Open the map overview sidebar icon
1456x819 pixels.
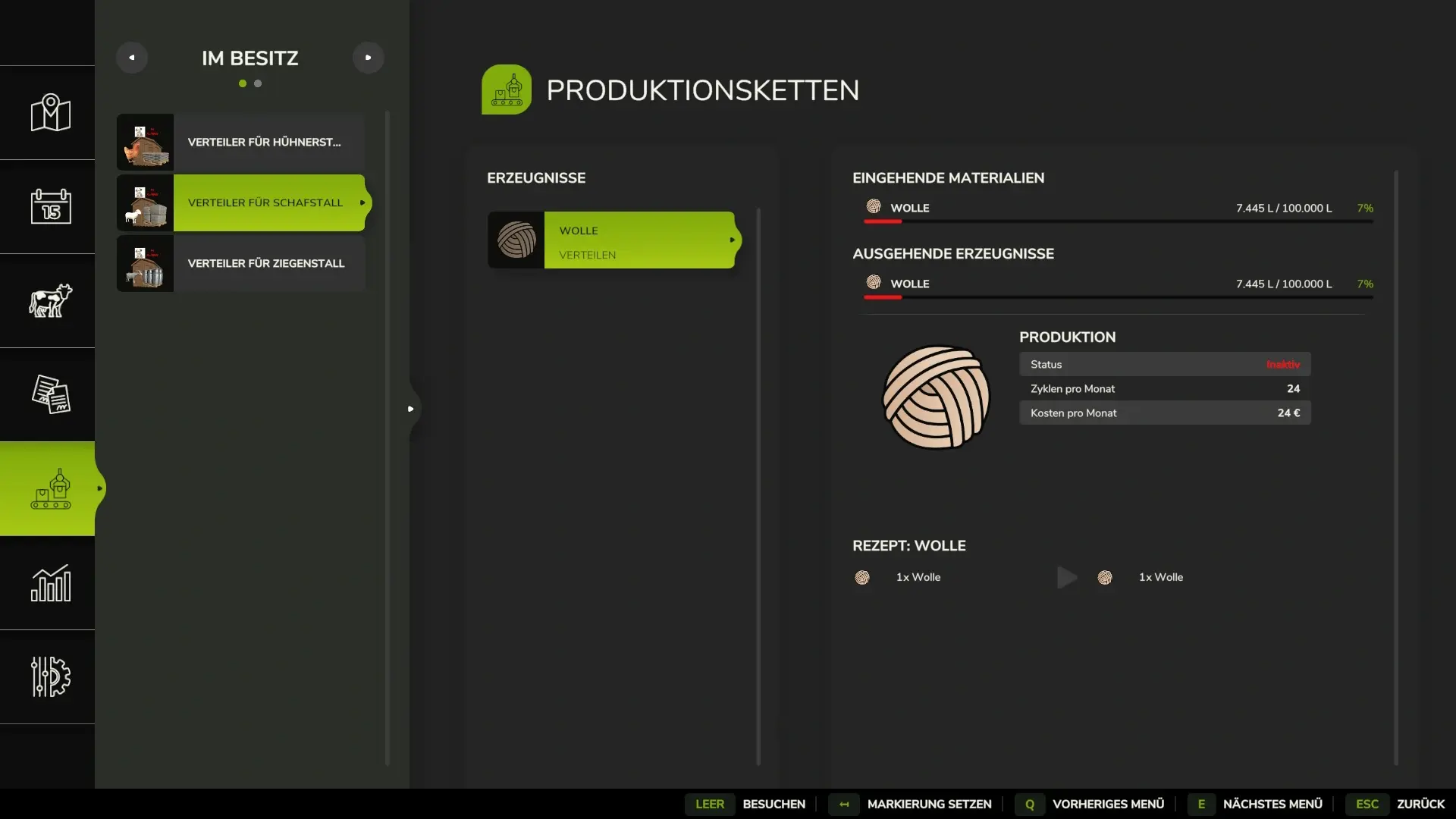click(50, 113)
